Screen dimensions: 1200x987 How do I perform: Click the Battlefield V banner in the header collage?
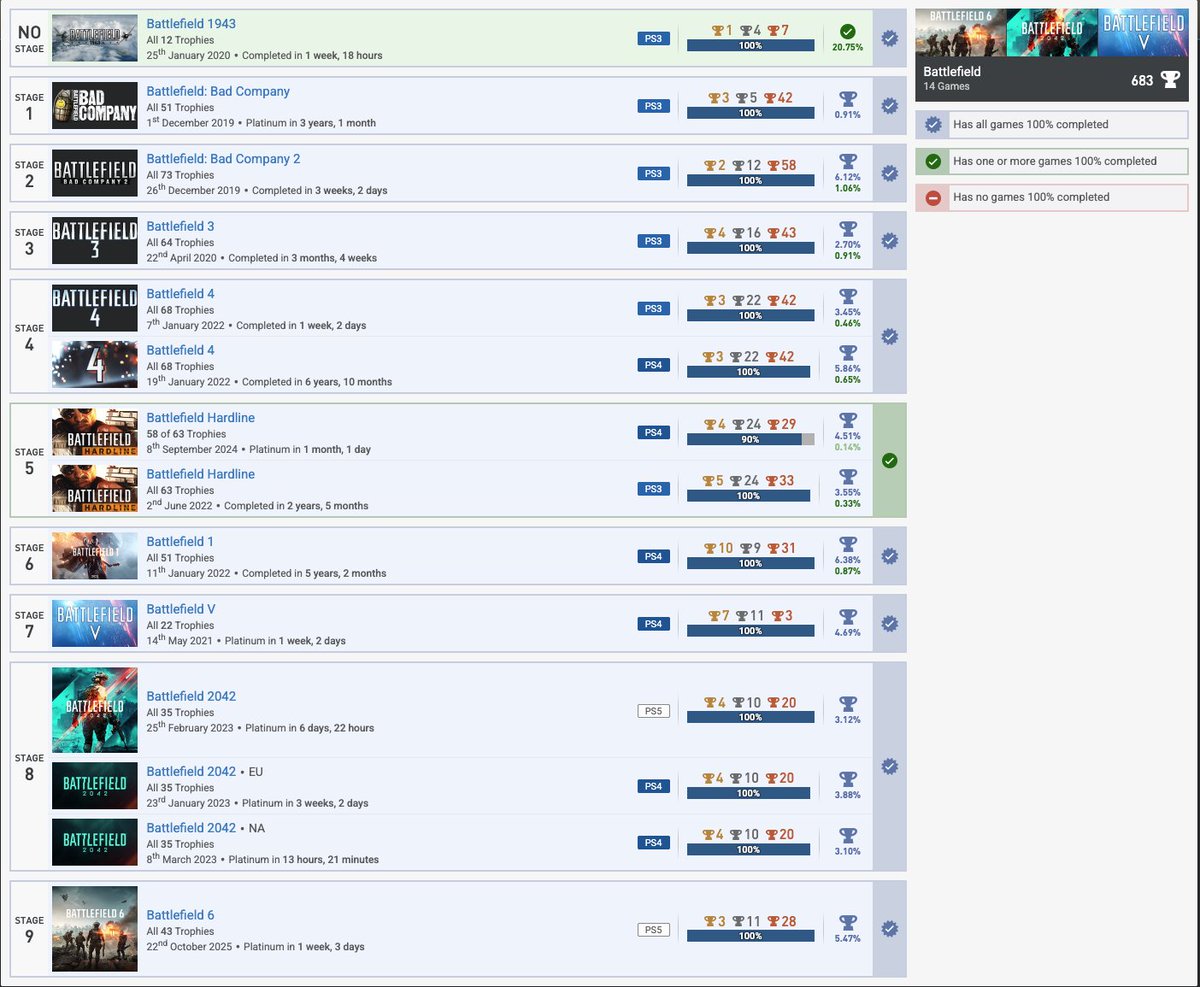pyautogui.click(x=1145, y=32)
